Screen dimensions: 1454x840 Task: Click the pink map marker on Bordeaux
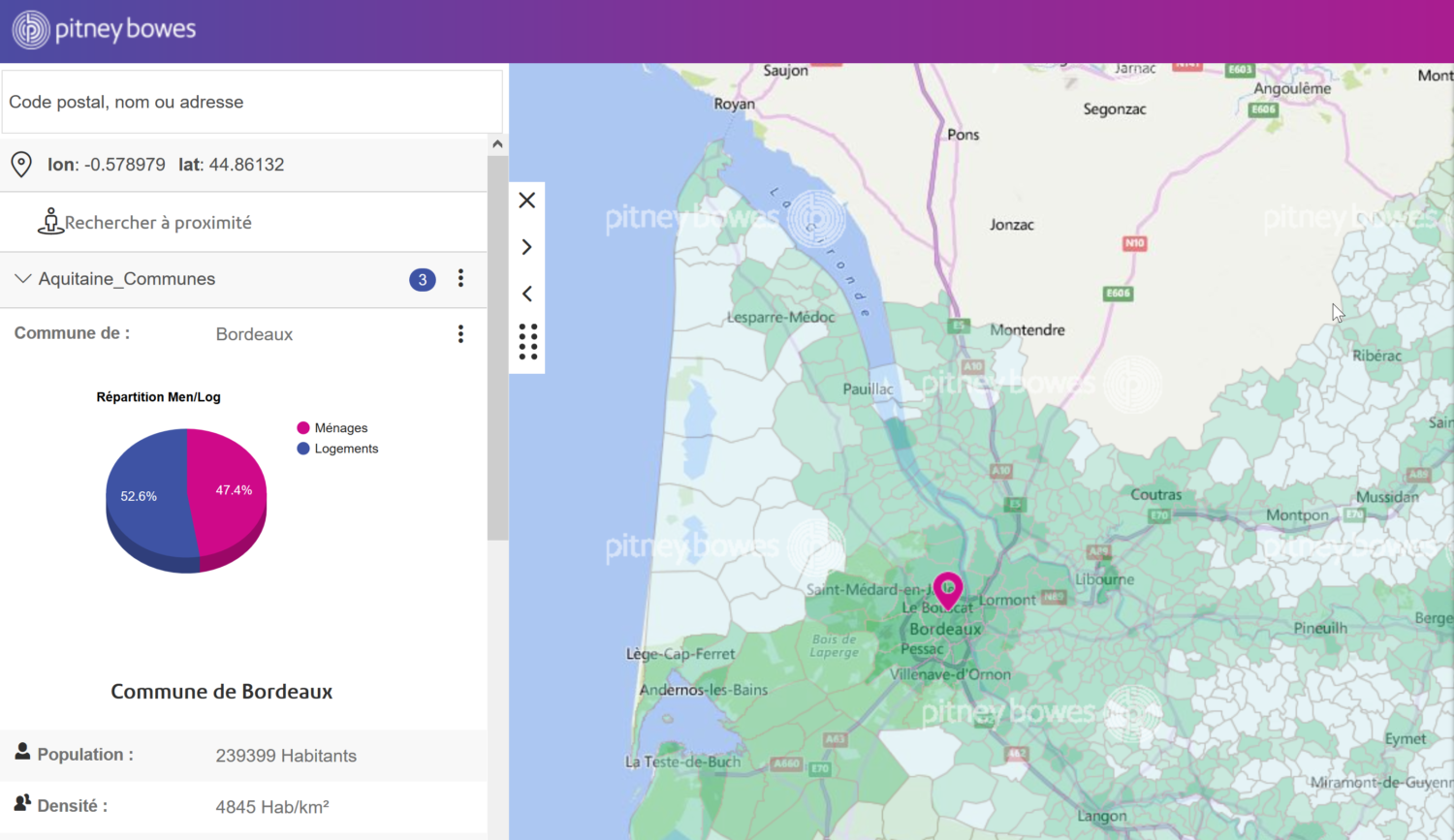[x=948, y=589]
